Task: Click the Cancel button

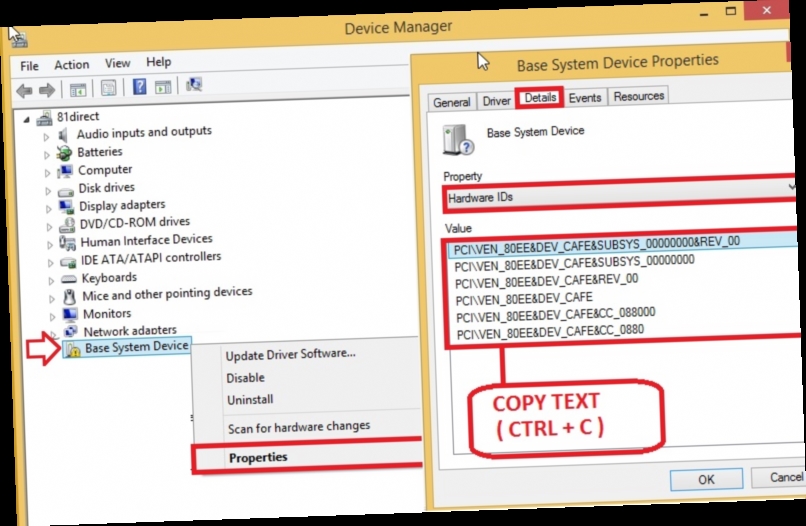Action: (781, 477)
